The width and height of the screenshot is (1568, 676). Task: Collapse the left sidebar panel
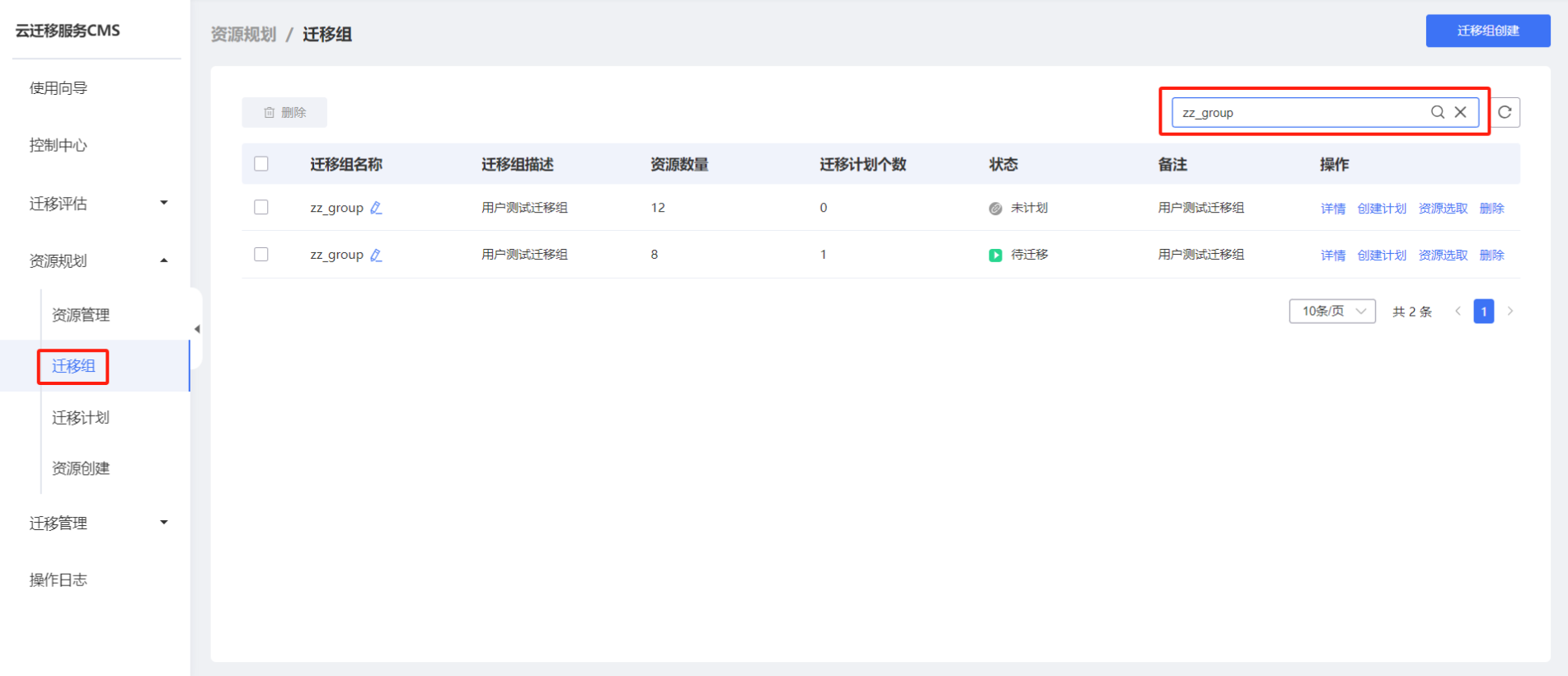[196, 329]
